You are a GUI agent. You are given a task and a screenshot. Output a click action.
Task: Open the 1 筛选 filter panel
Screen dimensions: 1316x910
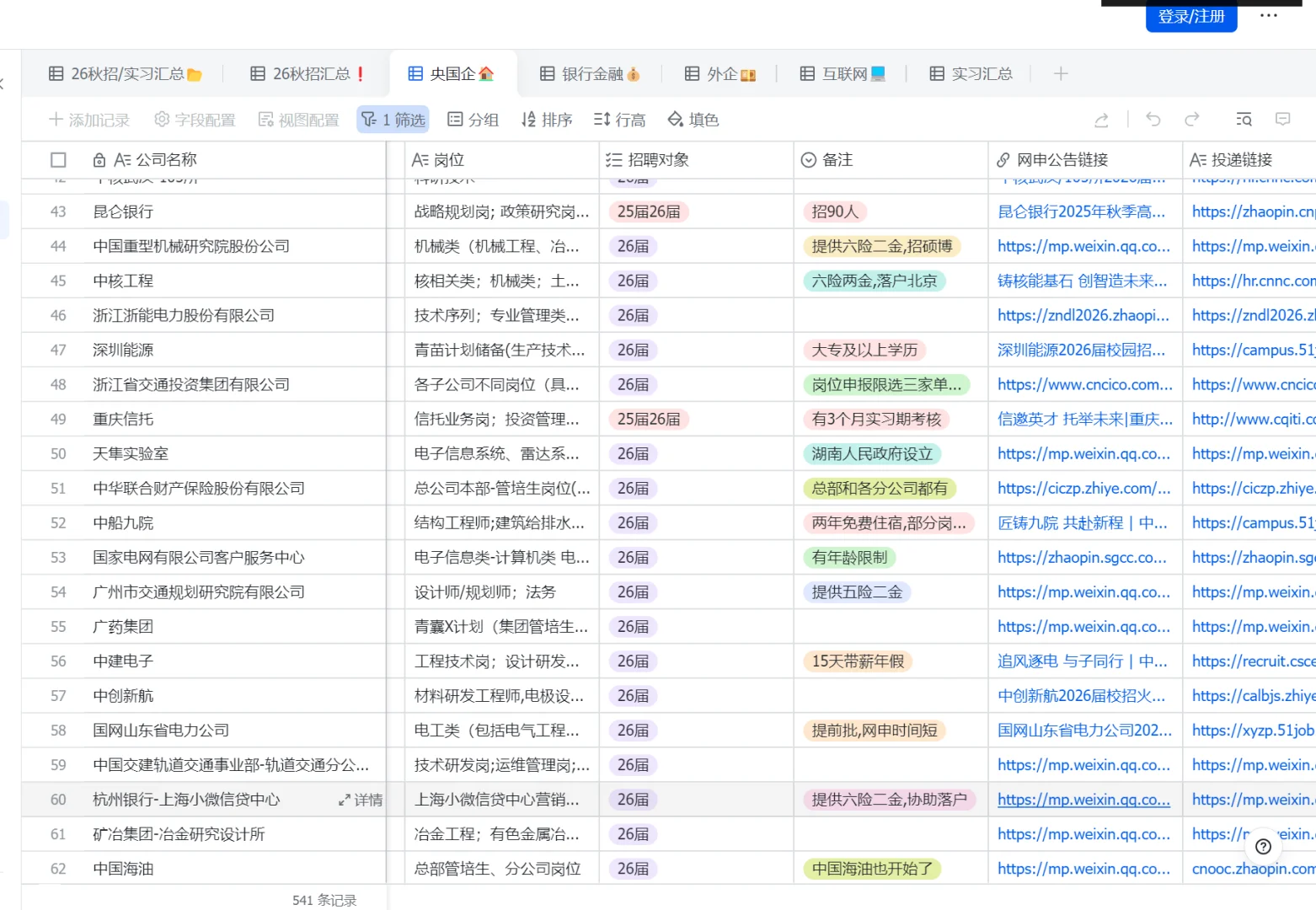393,120
